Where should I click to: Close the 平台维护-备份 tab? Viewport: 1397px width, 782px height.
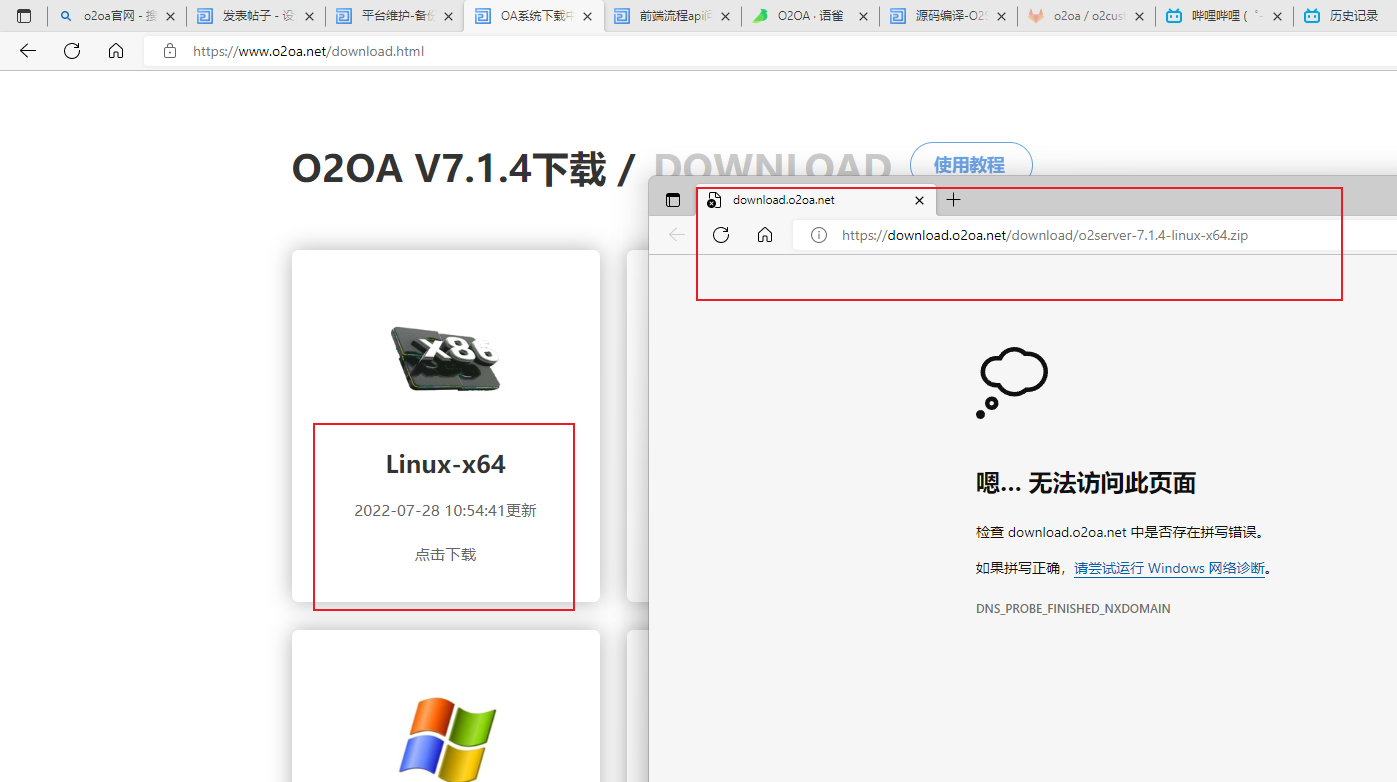point(446,16)
